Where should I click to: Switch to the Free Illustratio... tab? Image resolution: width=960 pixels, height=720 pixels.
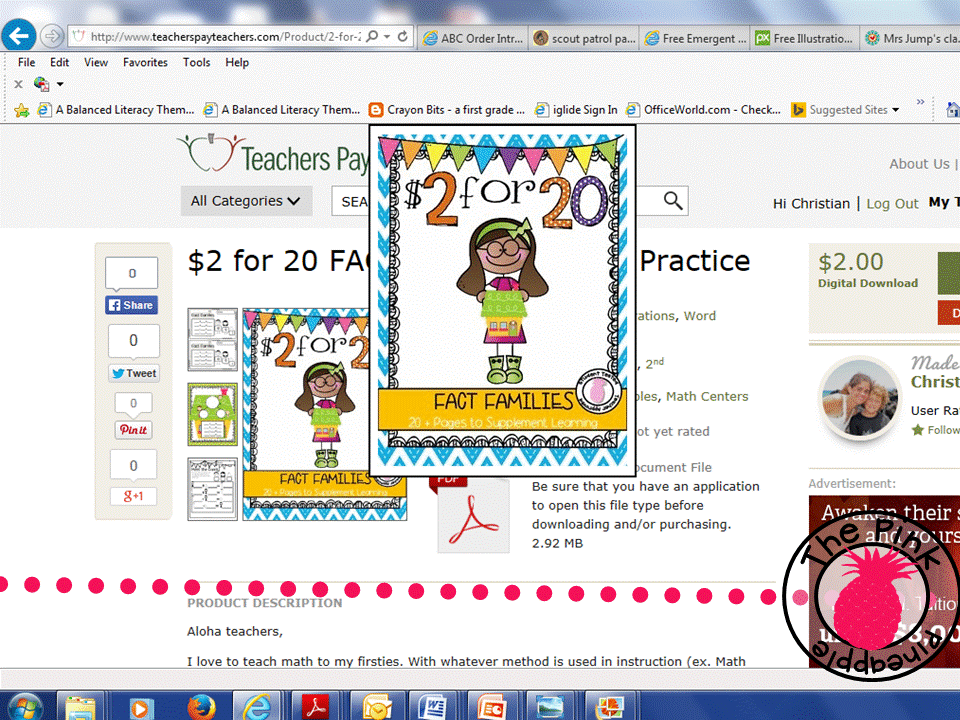pyautogui.click(x=805, y=38)
